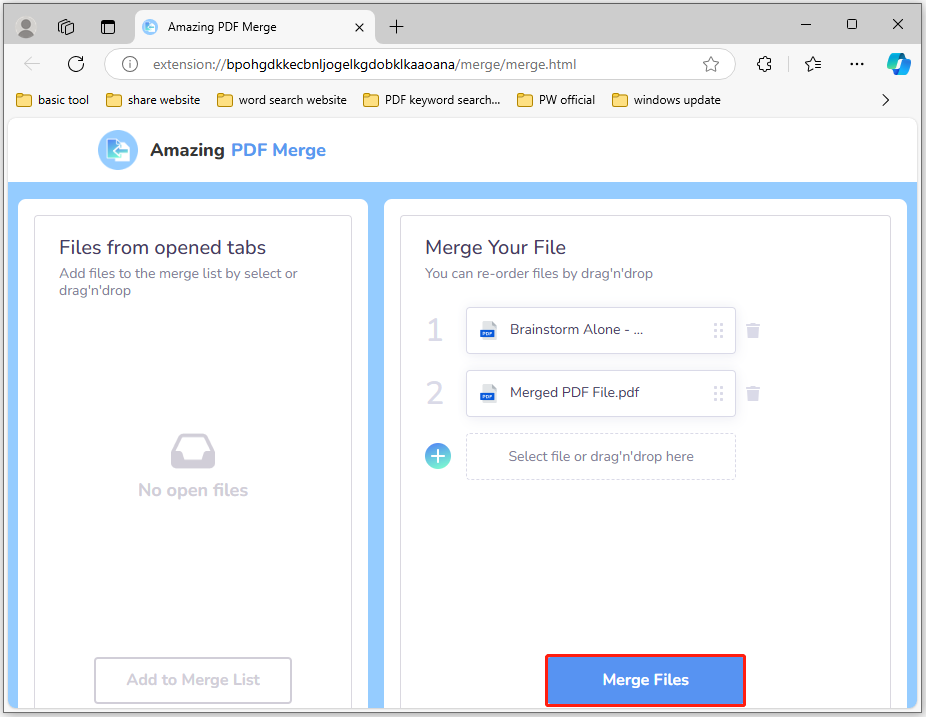Click the Extensions puzzle icon
Image resolution: width=926 pixels, height=717 pixels.
click(764, 63)
